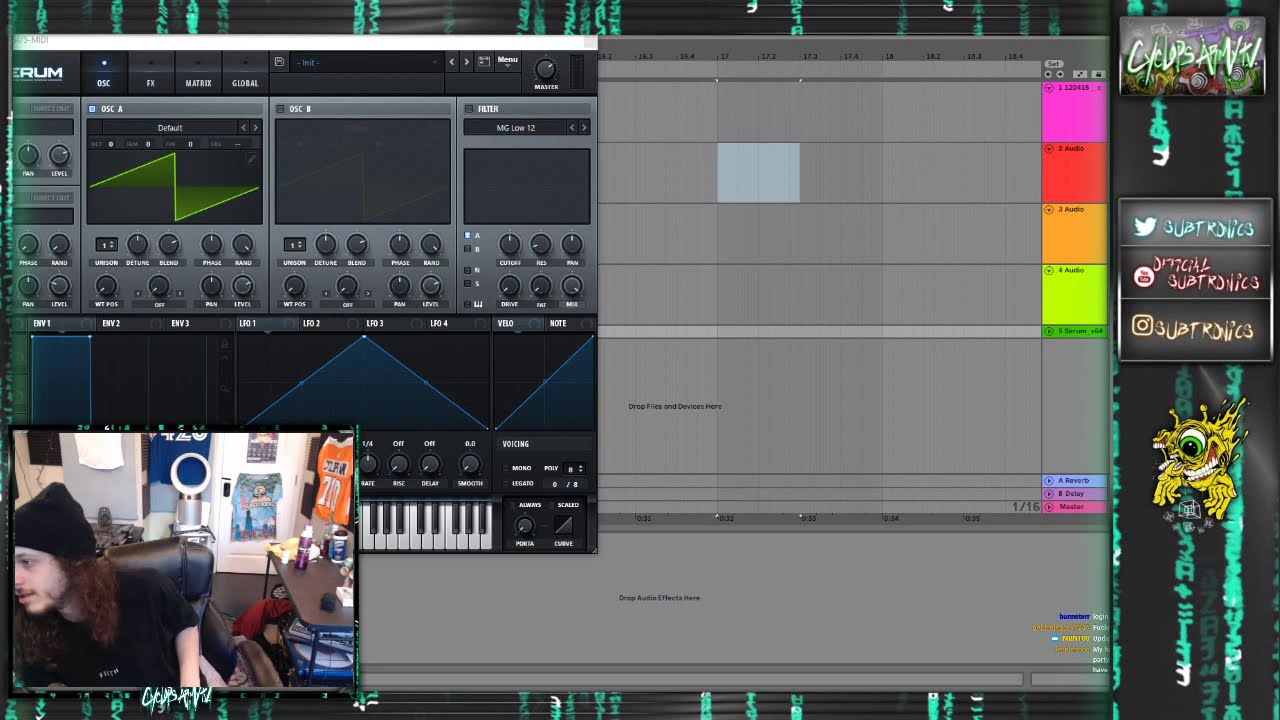1280x720 pixels.
Task: Fold the 4 Audio track
Action: click(x=1049, y=270)
